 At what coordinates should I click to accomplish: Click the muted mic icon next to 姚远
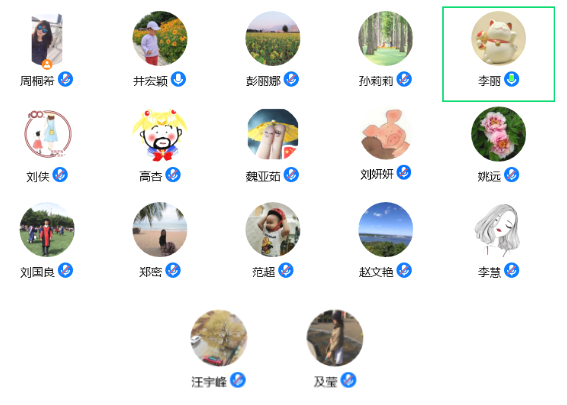(512, 175)
